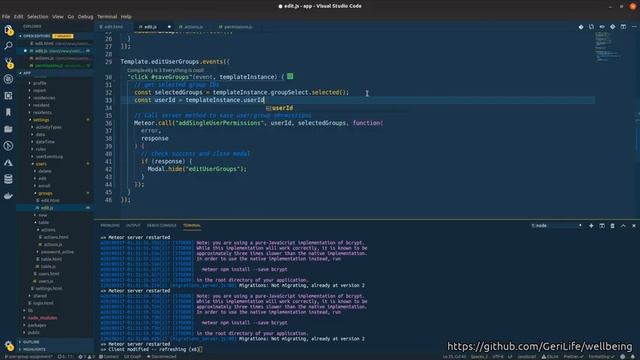640x360 pixels.
Task: Open the Docker view in activity bar
Action: coord(8,196)
